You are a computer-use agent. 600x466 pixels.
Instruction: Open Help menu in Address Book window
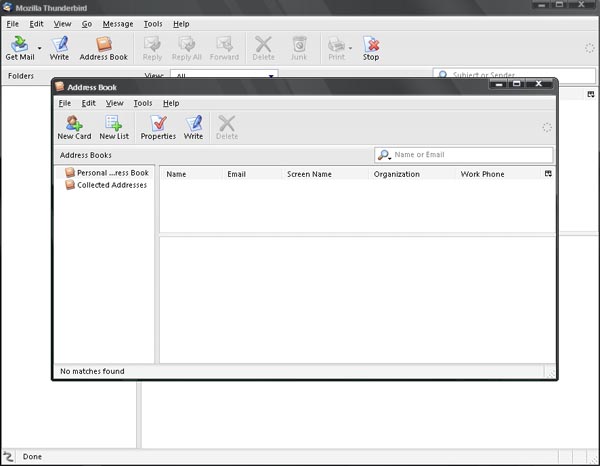click(171, 103)
